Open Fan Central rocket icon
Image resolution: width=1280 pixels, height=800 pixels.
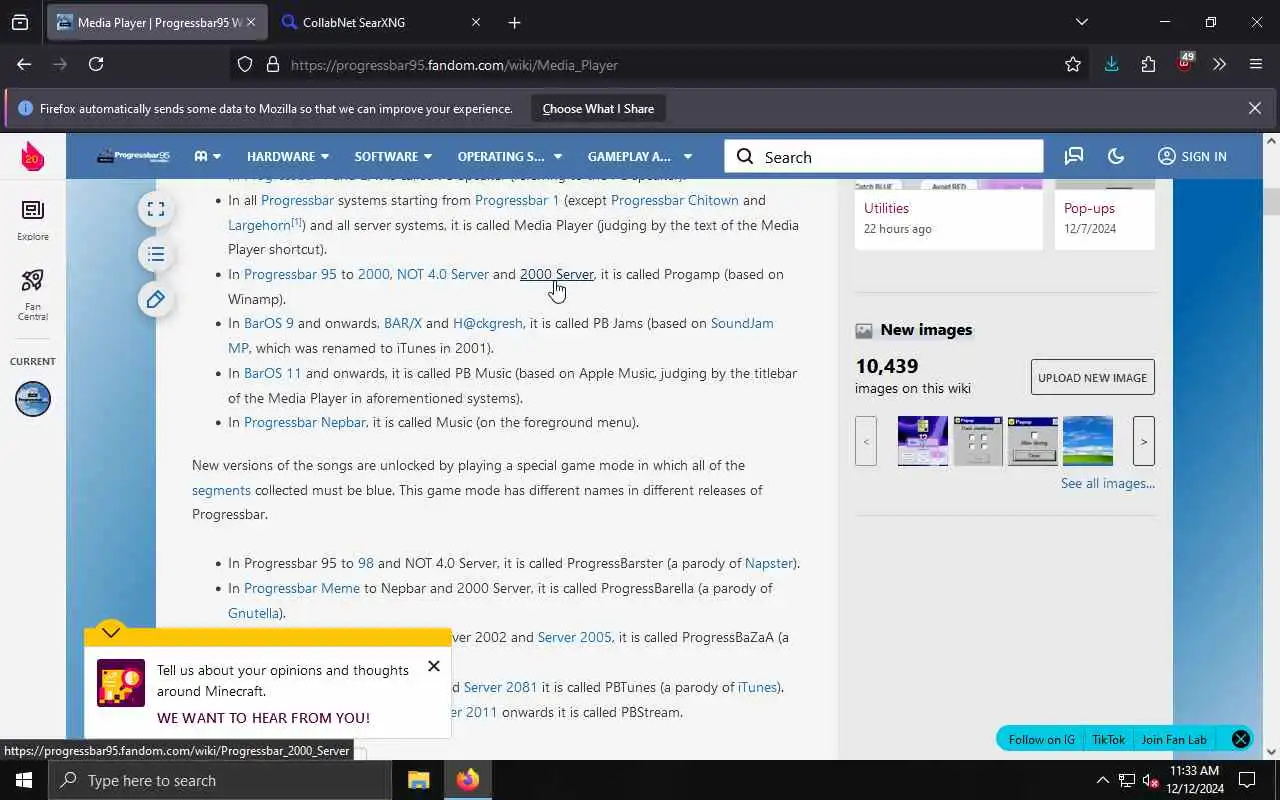tap(32, 295)
